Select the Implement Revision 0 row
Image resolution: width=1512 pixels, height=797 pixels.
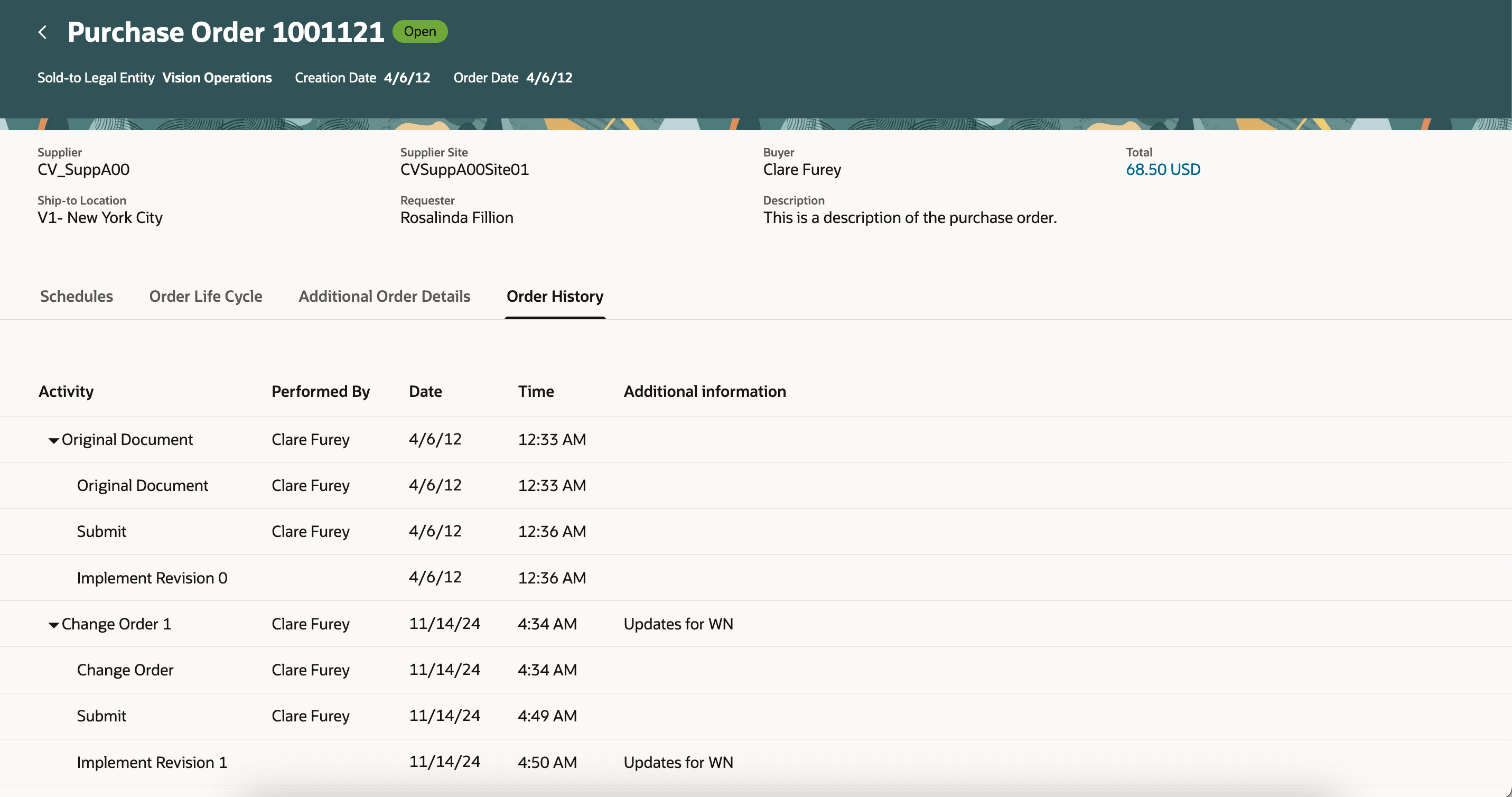point(152,578)
